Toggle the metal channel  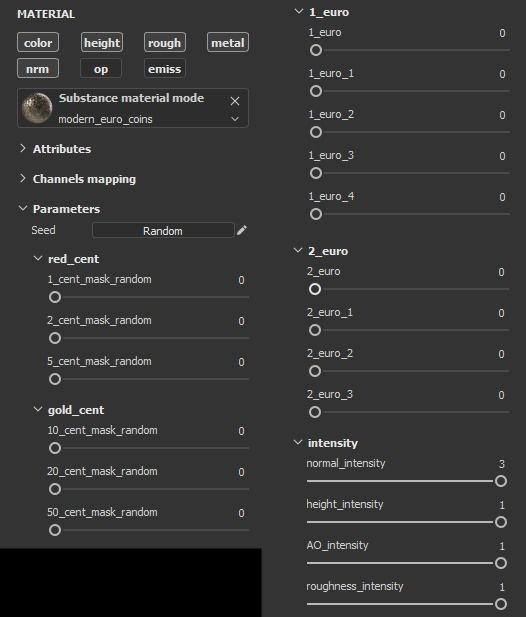tap(228, 42)
